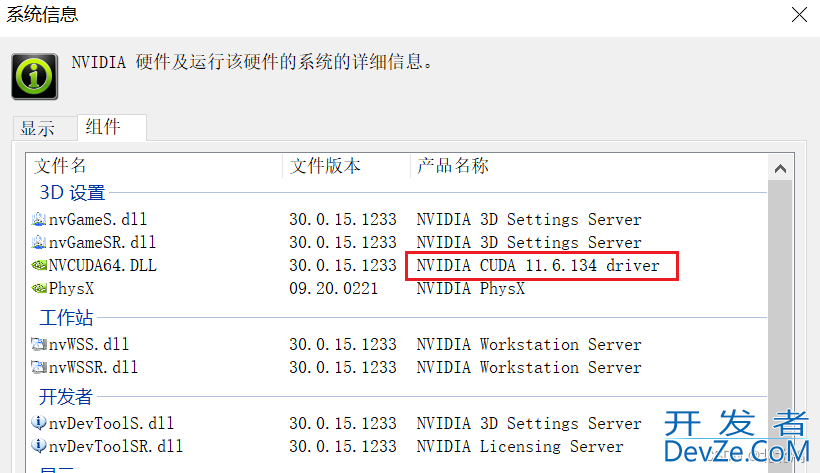Sort by the 文件版本 column header
Image resolution: width=820 pixels, height=473 pixels.
tap(325, 166)
